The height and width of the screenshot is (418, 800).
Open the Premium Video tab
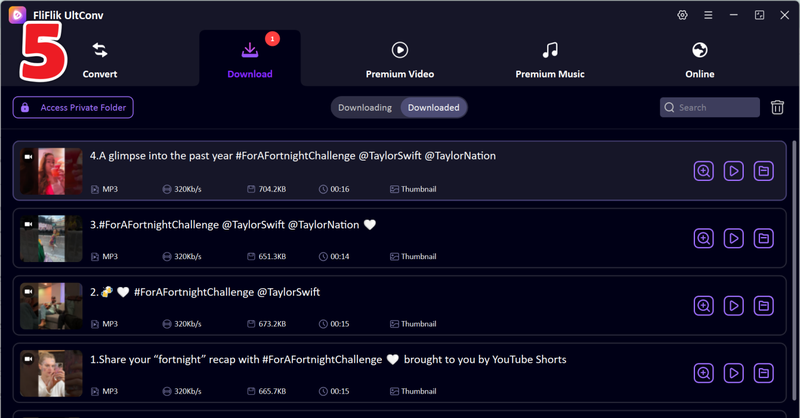point(399,60)
